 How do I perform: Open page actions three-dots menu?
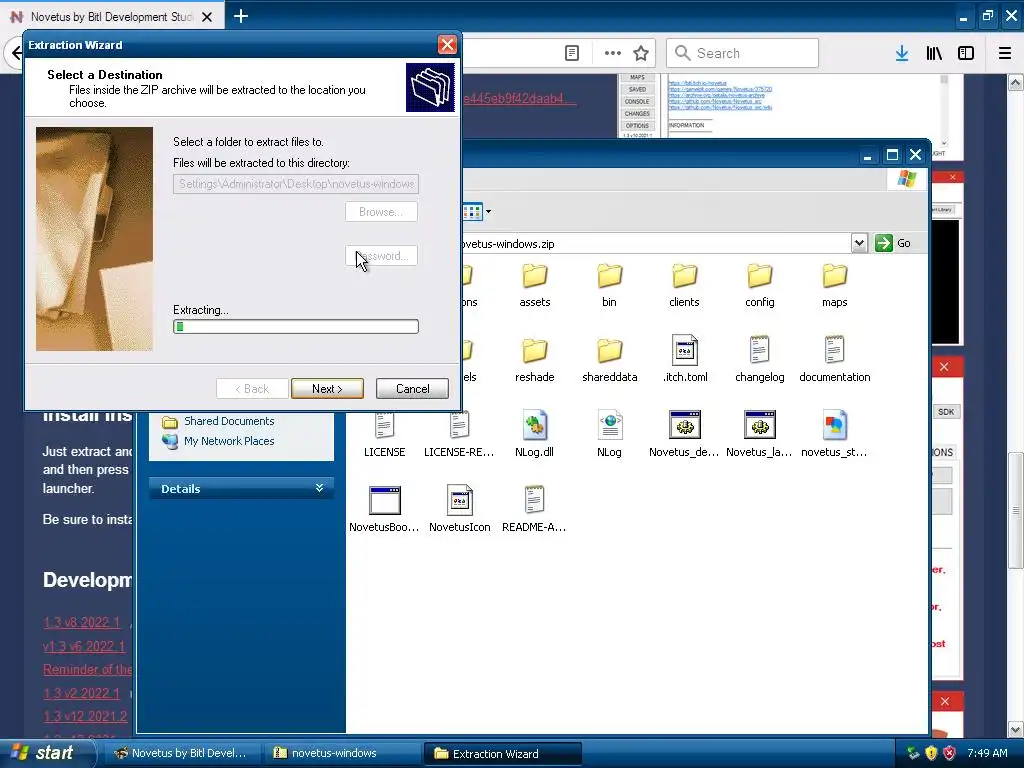pos(613,53)
